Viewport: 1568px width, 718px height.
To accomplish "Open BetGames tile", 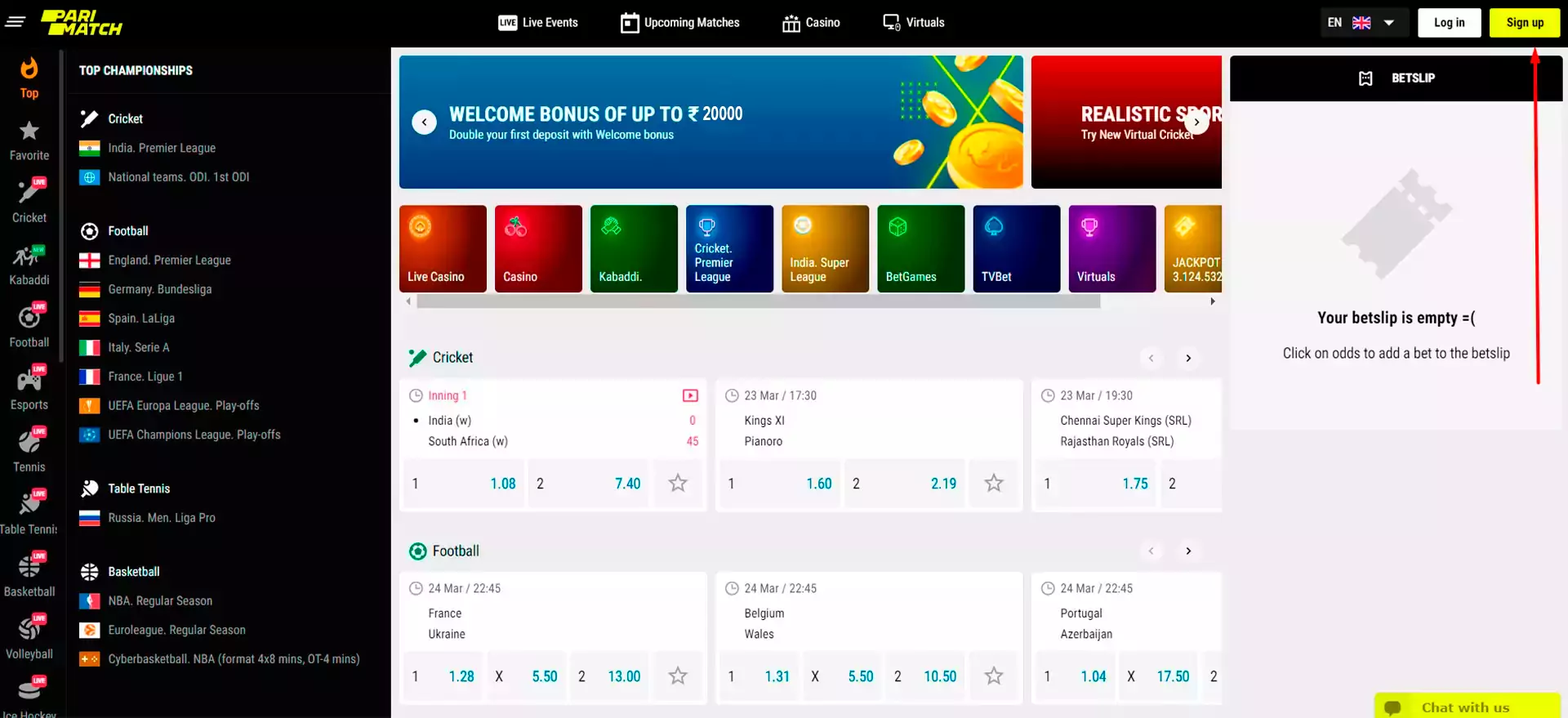I will pos(920,248).
